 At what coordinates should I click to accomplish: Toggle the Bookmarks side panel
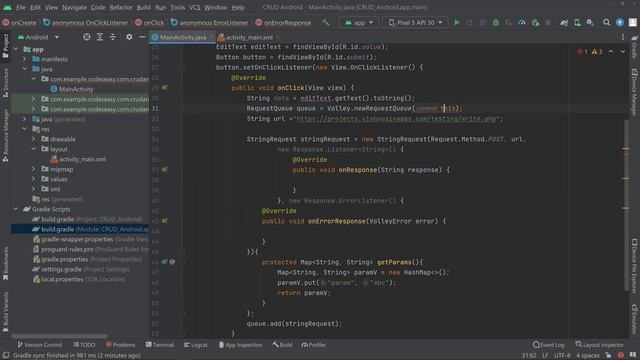click(x=5, y=264)
